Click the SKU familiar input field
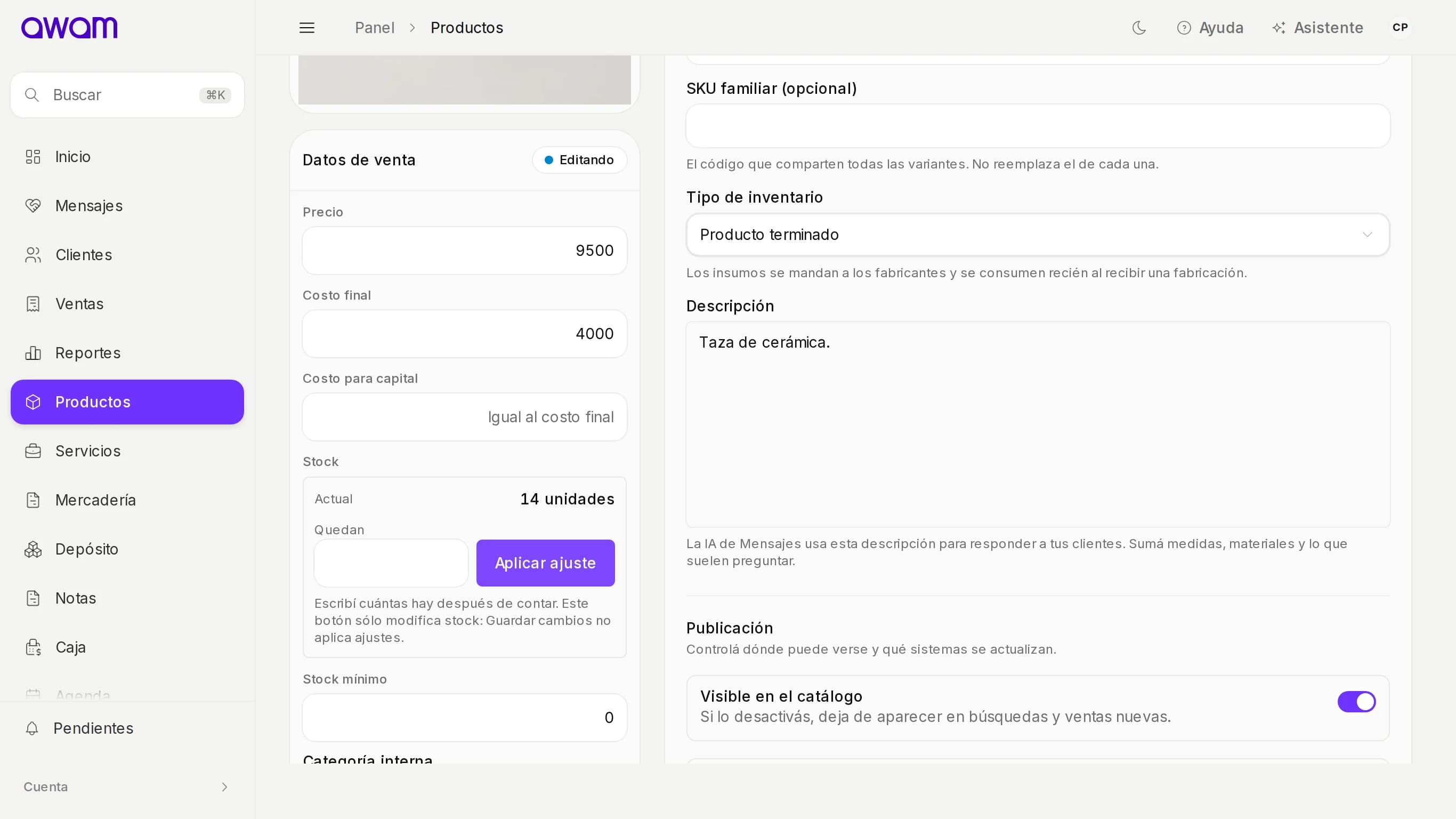1456x819 pixels. click(x=1038, y=126)
